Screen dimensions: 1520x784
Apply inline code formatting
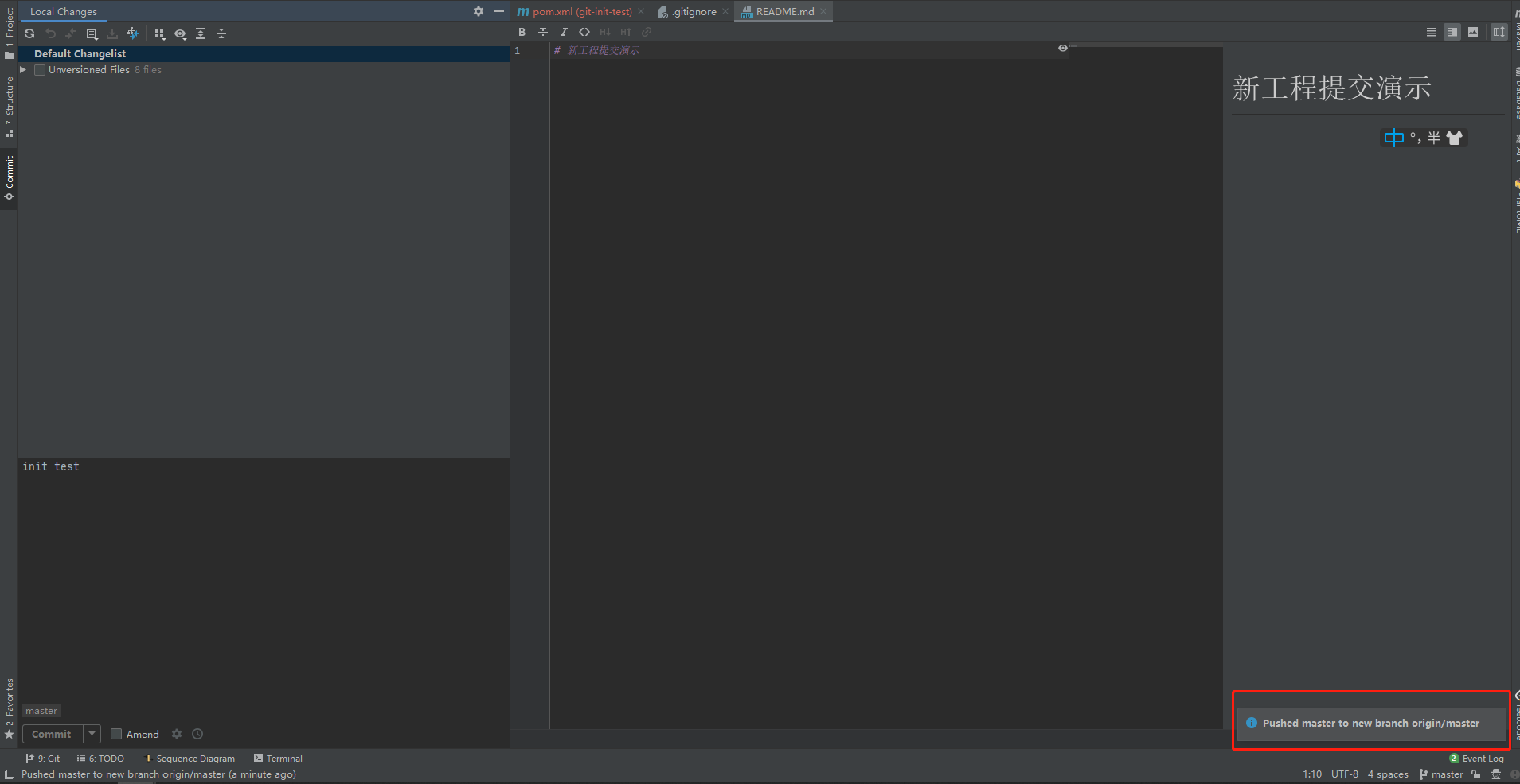pos(584,32)
